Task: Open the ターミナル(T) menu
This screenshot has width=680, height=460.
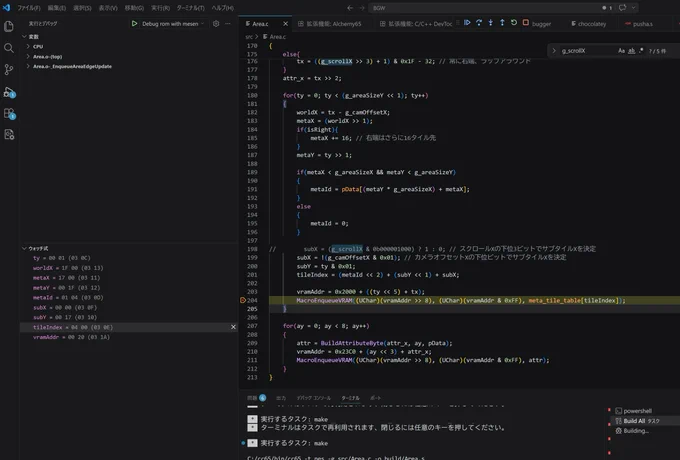Action: [190, 8]
